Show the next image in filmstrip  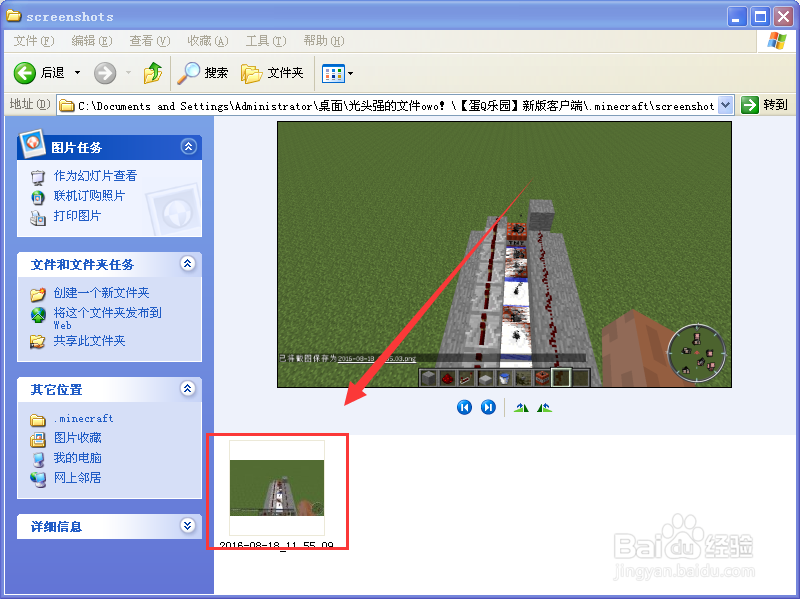(488, 408)
